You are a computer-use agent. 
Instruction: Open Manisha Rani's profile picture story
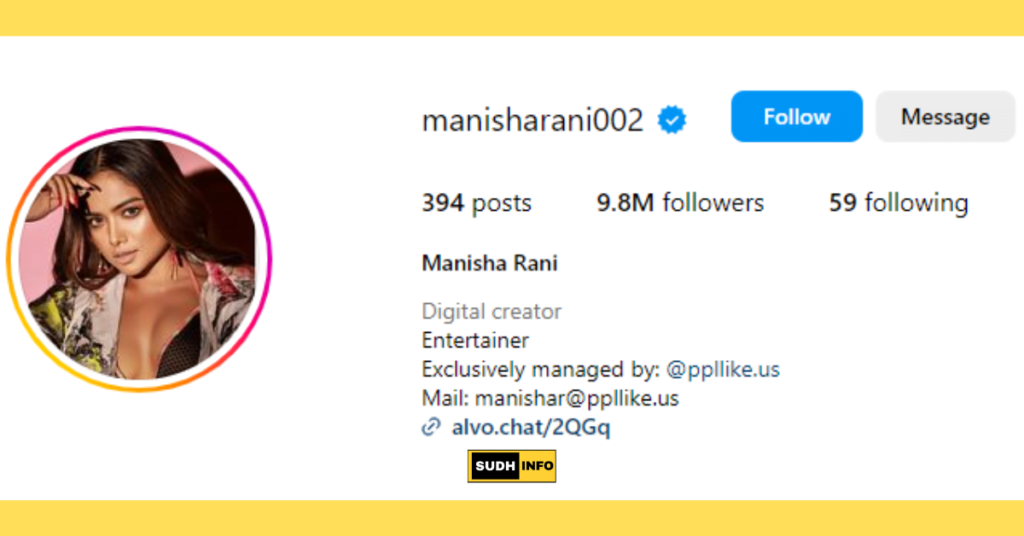tap(139, 259)
